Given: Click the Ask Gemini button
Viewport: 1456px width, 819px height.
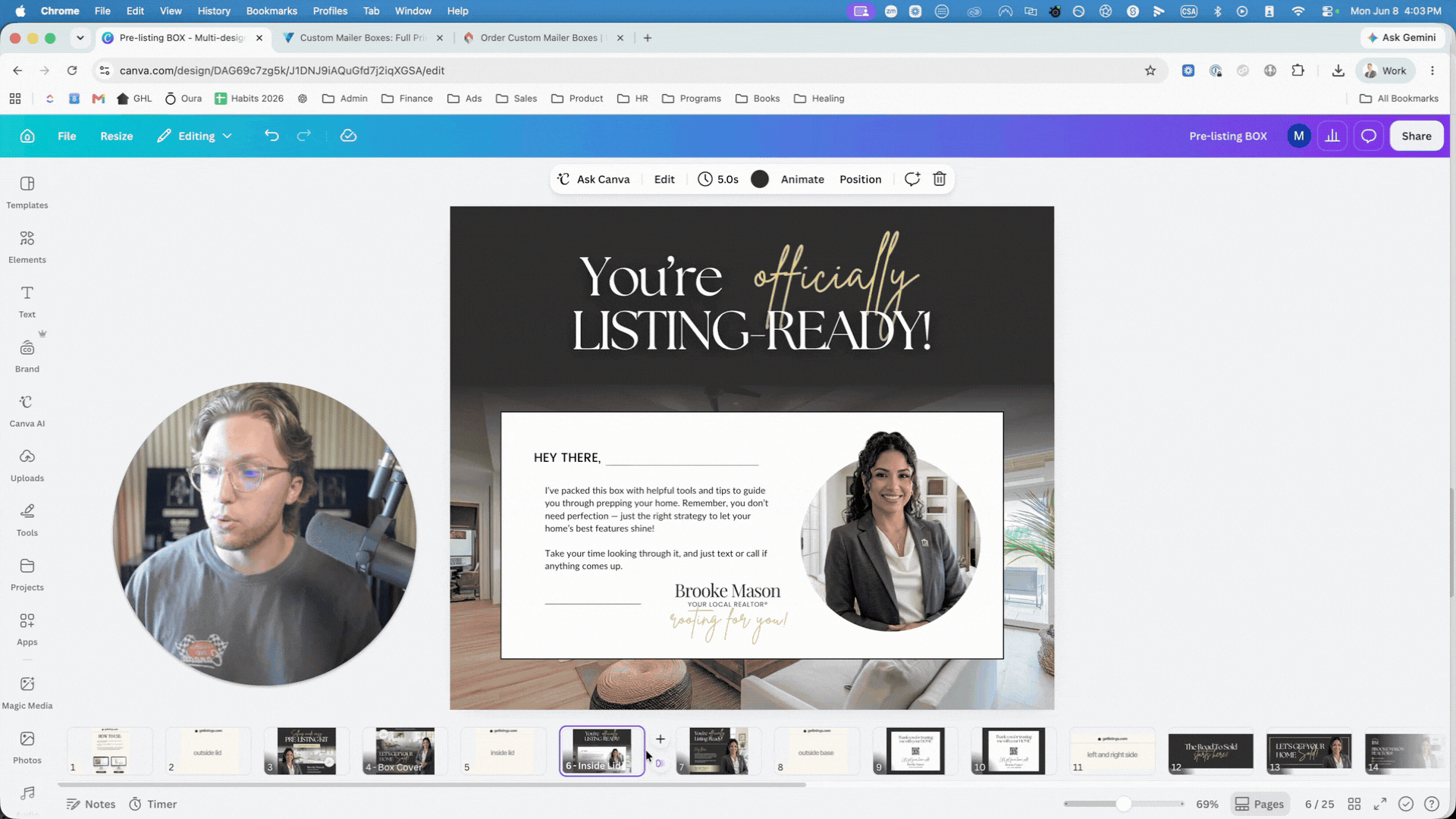Looking at the screenshot, I should click(x=1401, y=38).
